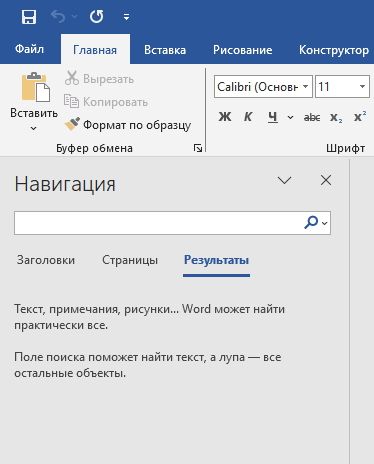Toggle underline Ч formatting
The image size is (374, 464).
[x=273, y=117]
